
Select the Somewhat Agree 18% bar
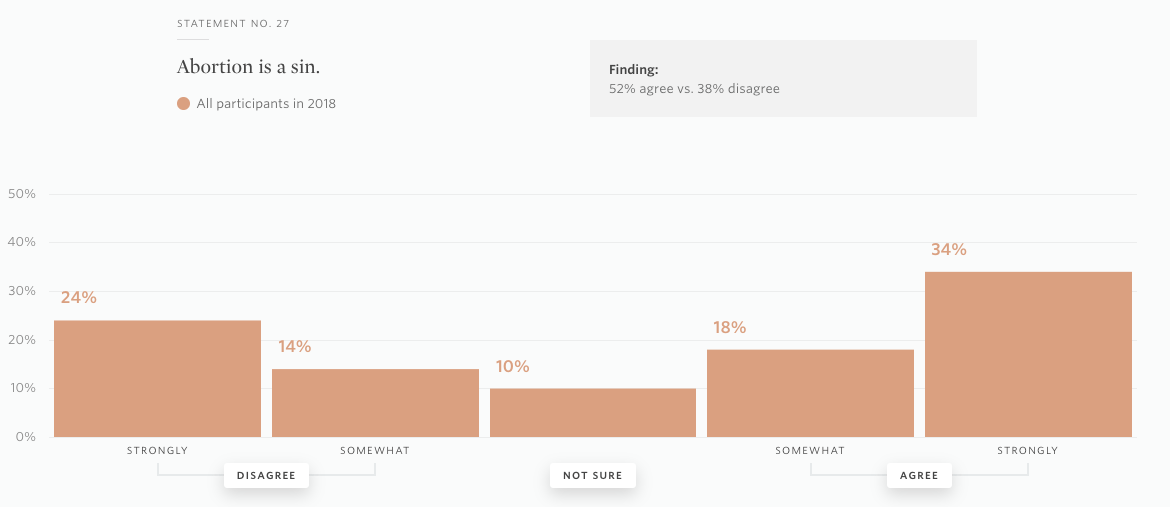(810, 394)
